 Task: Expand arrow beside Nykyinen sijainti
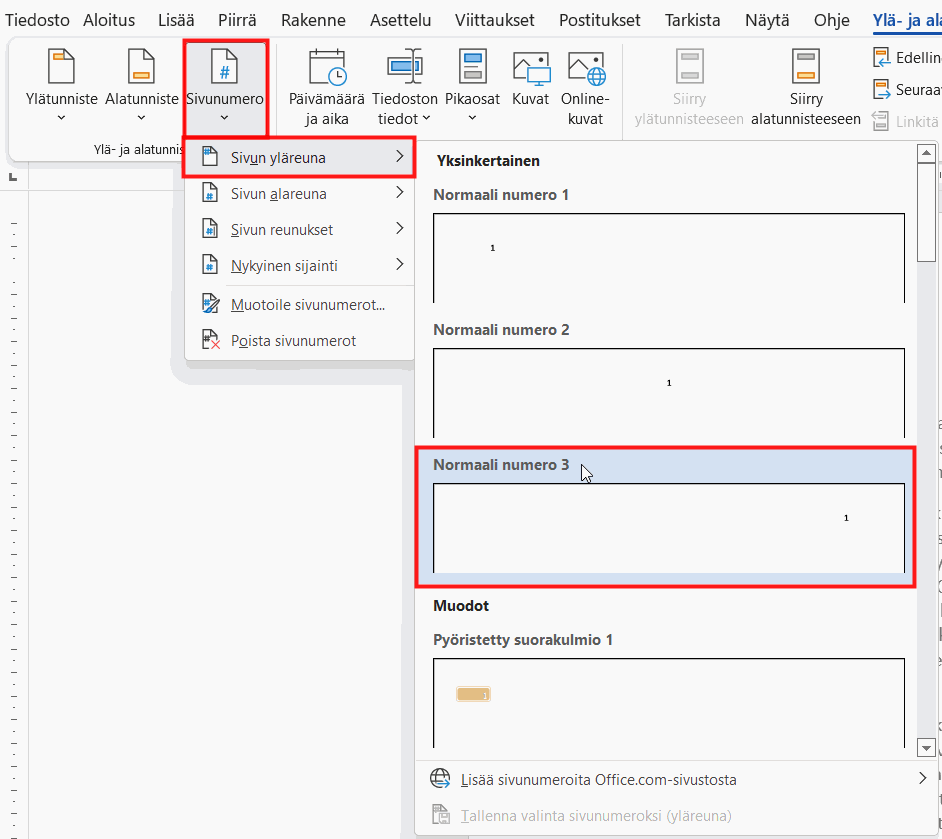coord(400,265)
